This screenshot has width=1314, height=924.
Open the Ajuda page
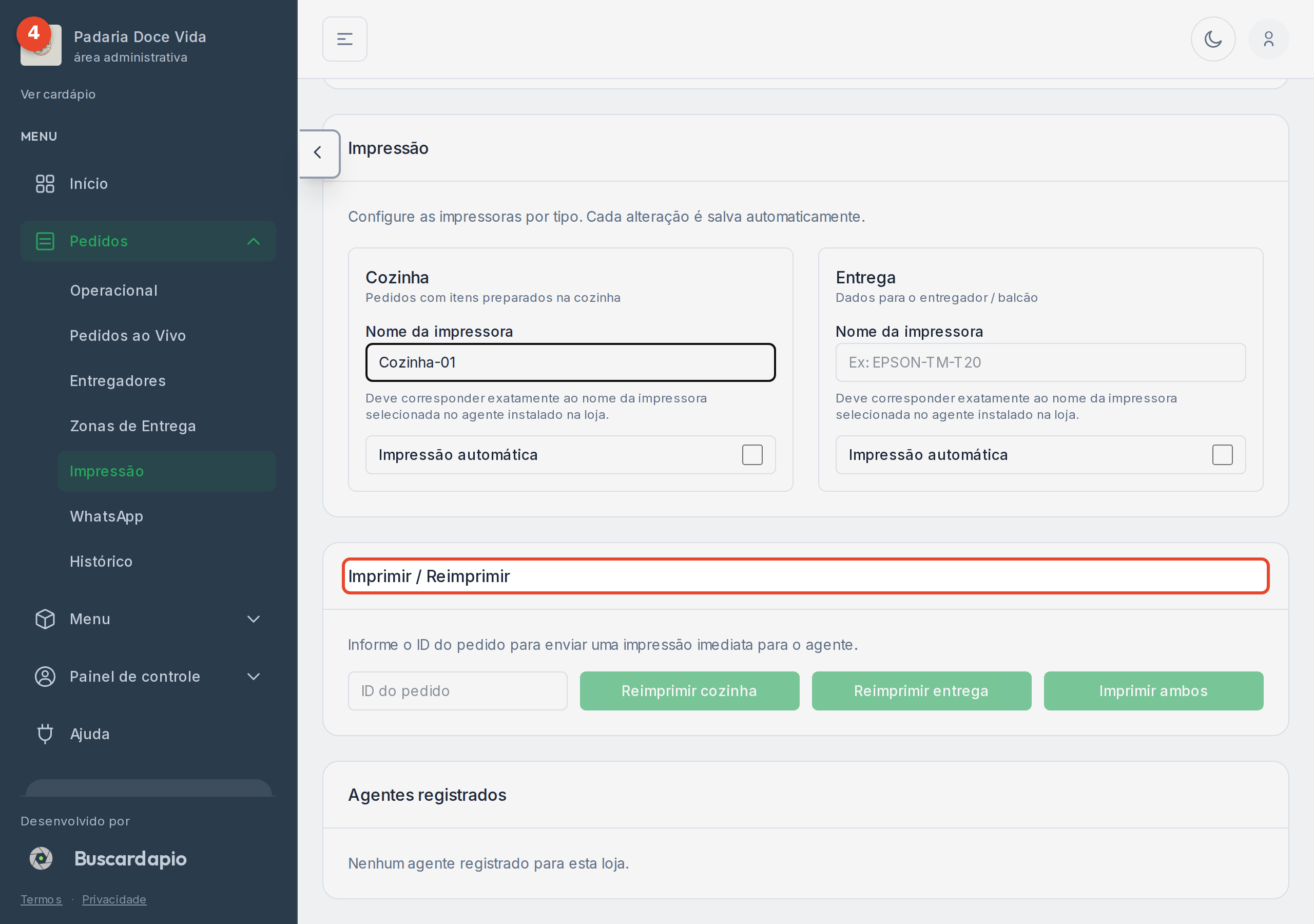coord(148,734)
